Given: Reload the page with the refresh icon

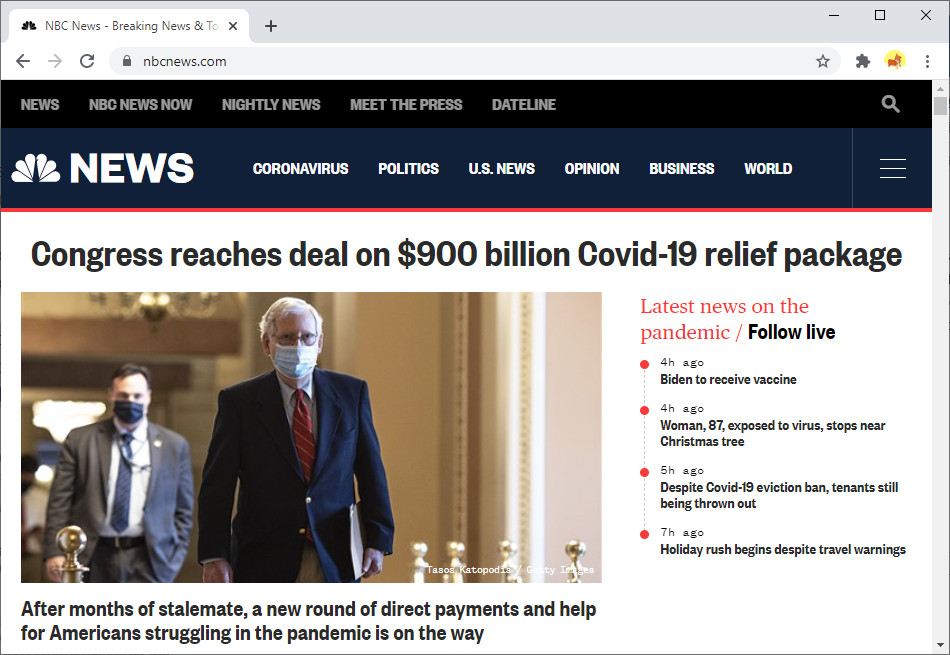Looking at the screenshot, I should (87, 61).
